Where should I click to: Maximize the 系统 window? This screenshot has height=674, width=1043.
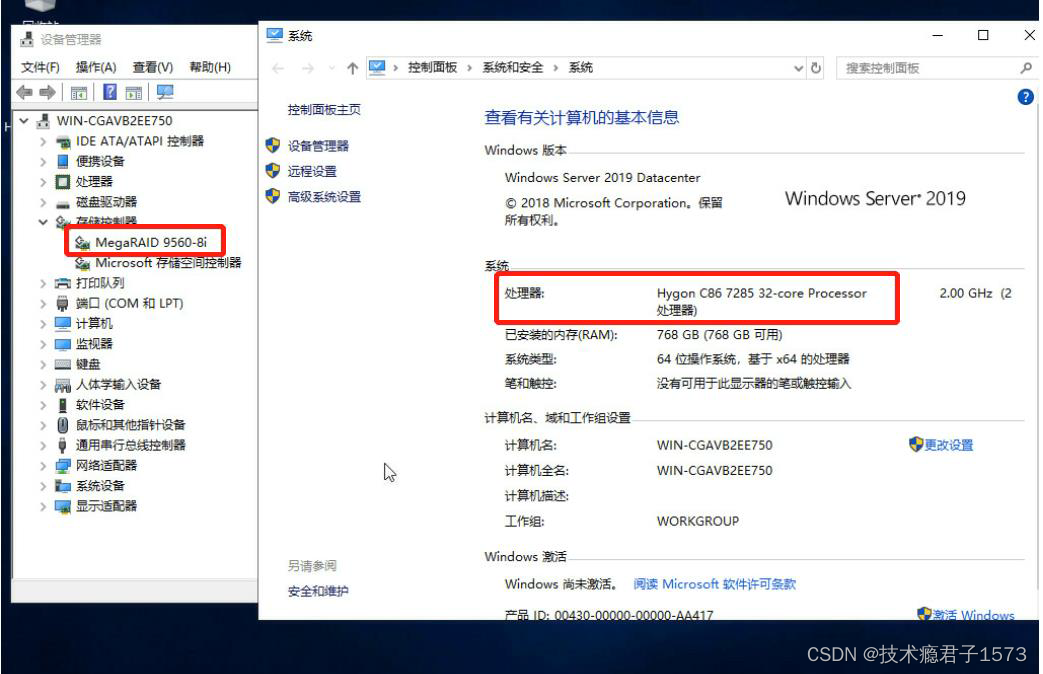click(983, 35)
